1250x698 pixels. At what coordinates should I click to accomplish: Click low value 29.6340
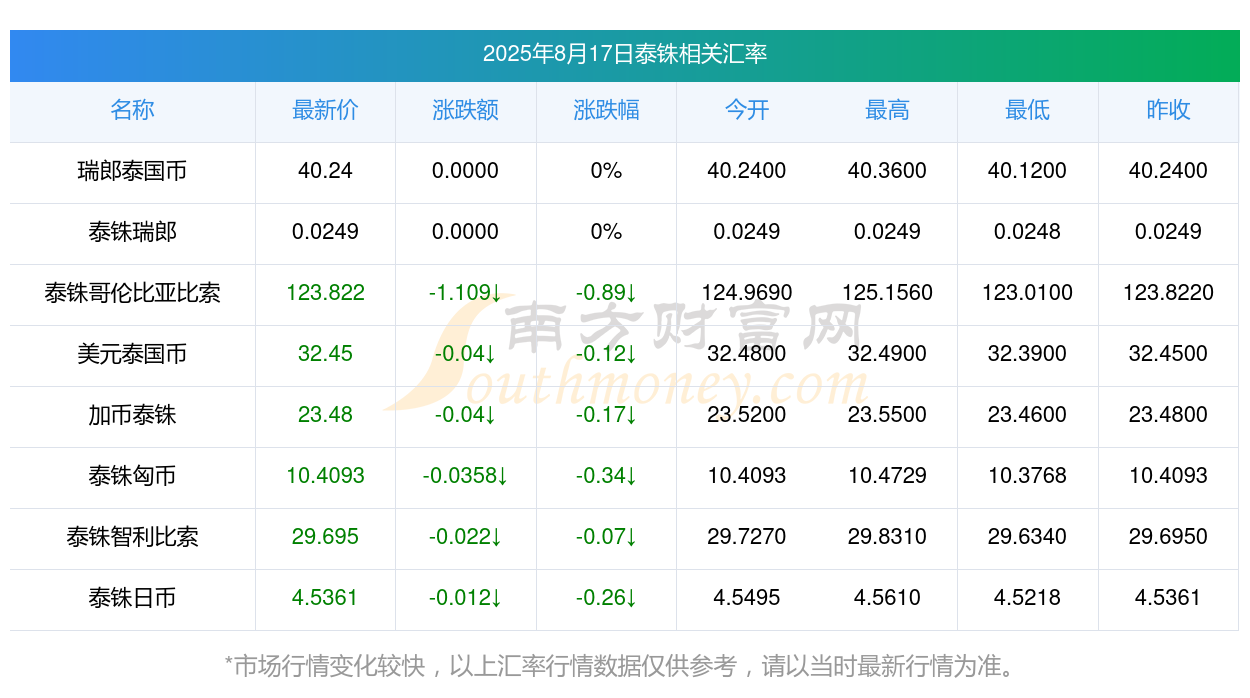(x=1027, y=537)
